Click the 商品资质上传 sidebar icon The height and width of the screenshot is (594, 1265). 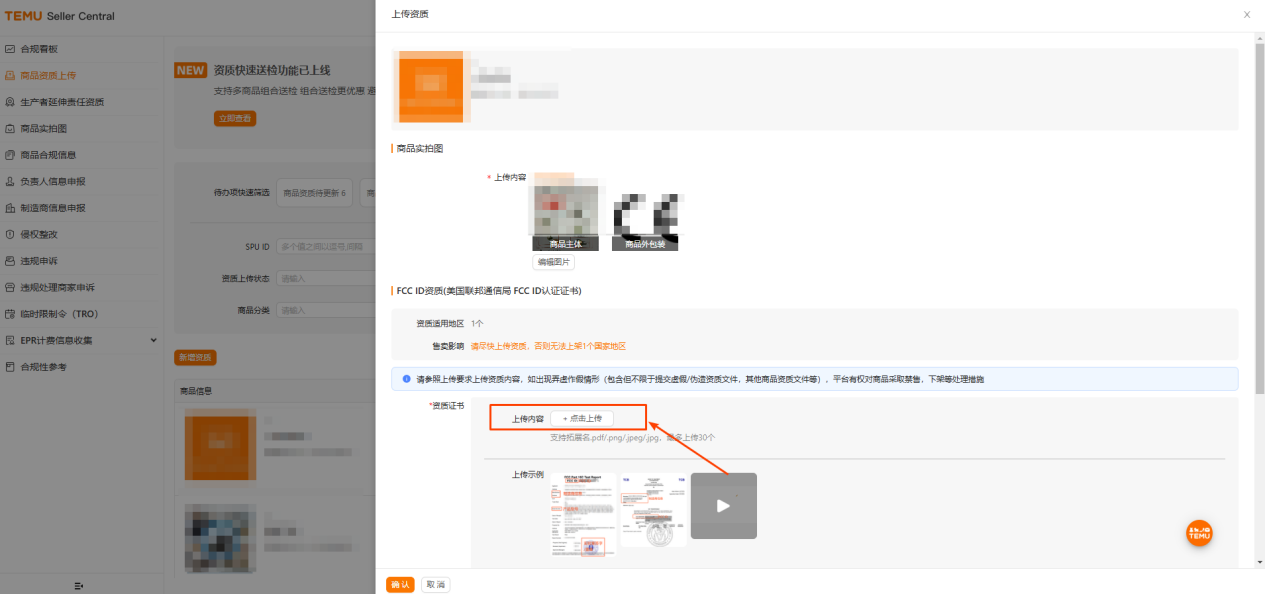click(12, 75)
